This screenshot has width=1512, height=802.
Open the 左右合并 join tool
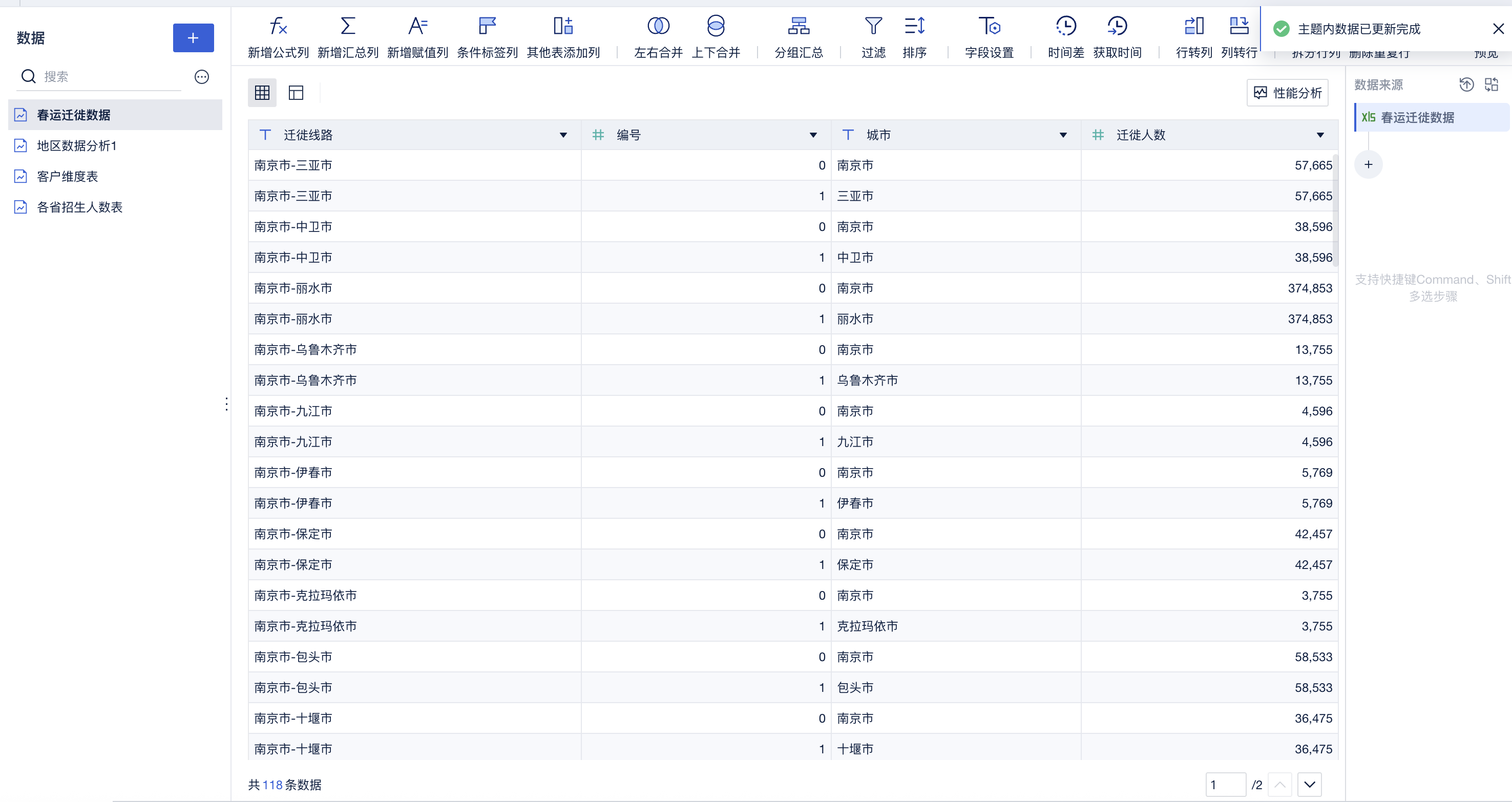coord(658,27)
